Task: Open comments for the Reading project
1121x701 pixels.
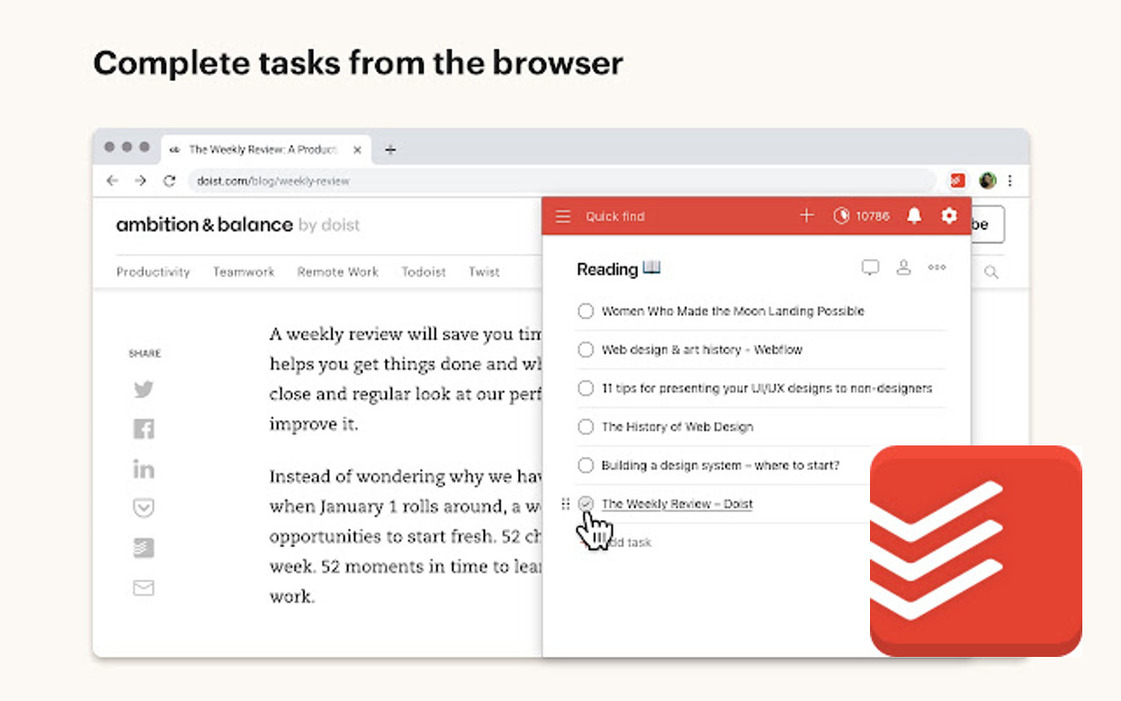Action: click(870, 268)
